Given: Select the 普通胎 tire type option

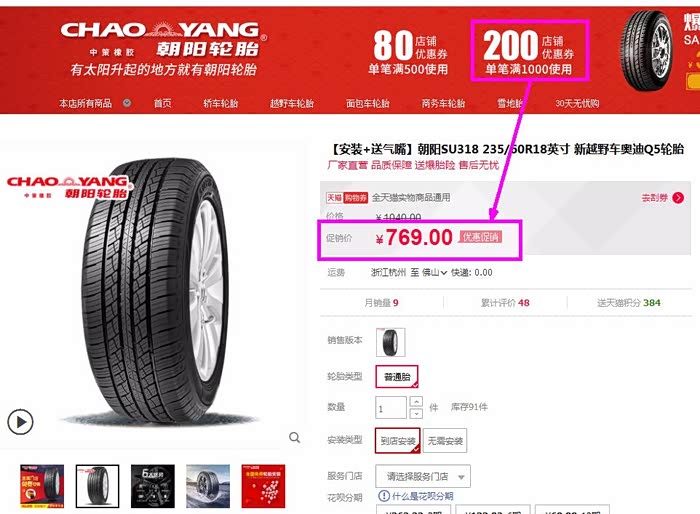Looking at the screenshot, I should 397,376.
